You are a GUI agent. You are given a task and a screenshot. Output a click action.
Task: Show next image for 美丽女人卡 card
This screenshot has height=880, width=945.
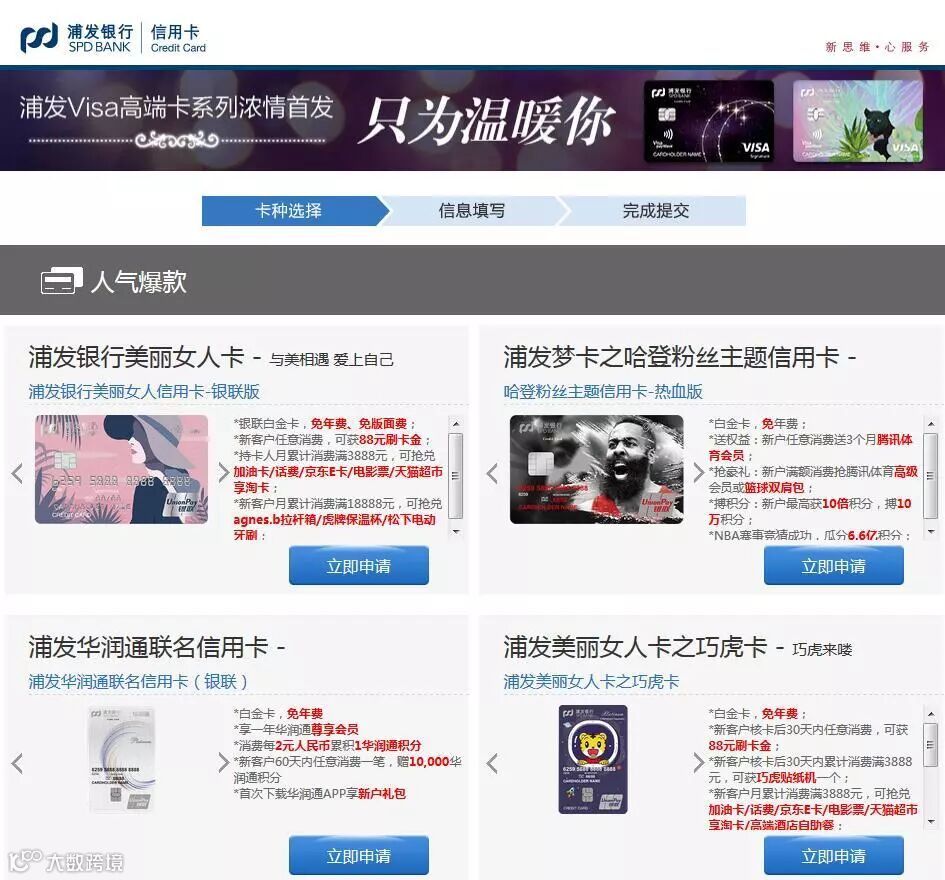[224, 473]
